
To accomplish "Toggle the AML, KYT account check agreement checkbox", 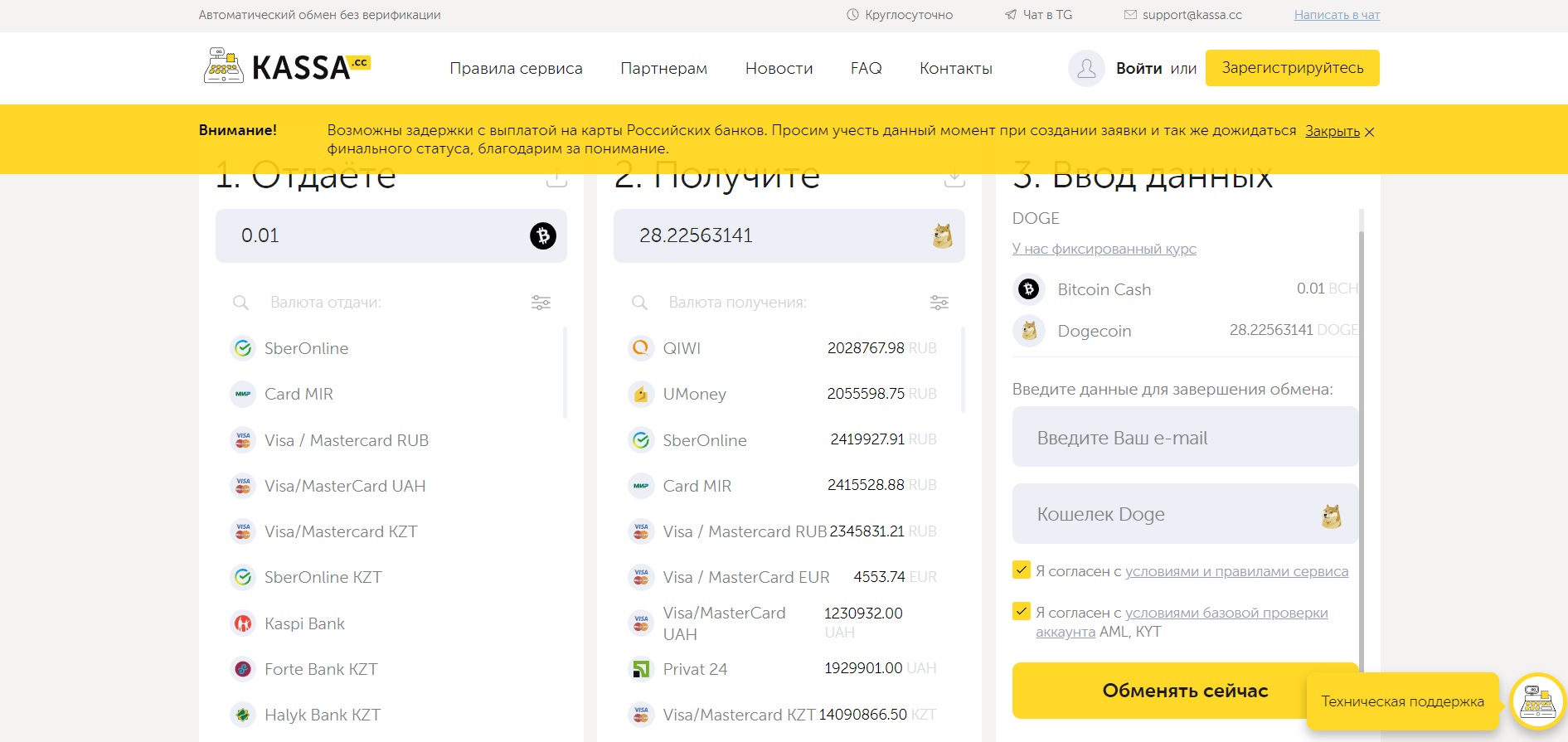I will pos(1022,611).
